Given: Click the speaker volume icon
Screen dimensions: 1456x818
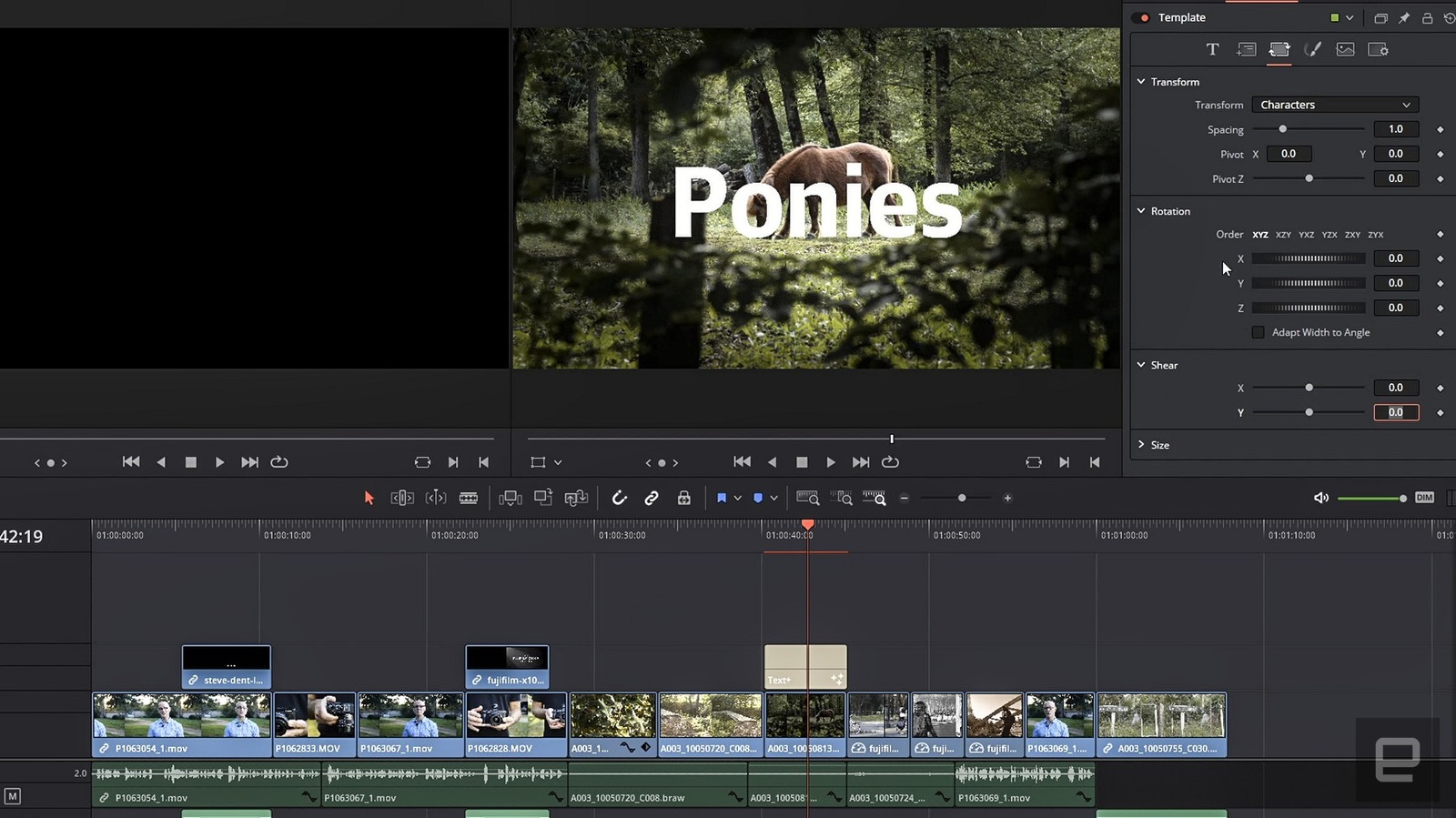Looking at the screenshot, I should 1321,498.
